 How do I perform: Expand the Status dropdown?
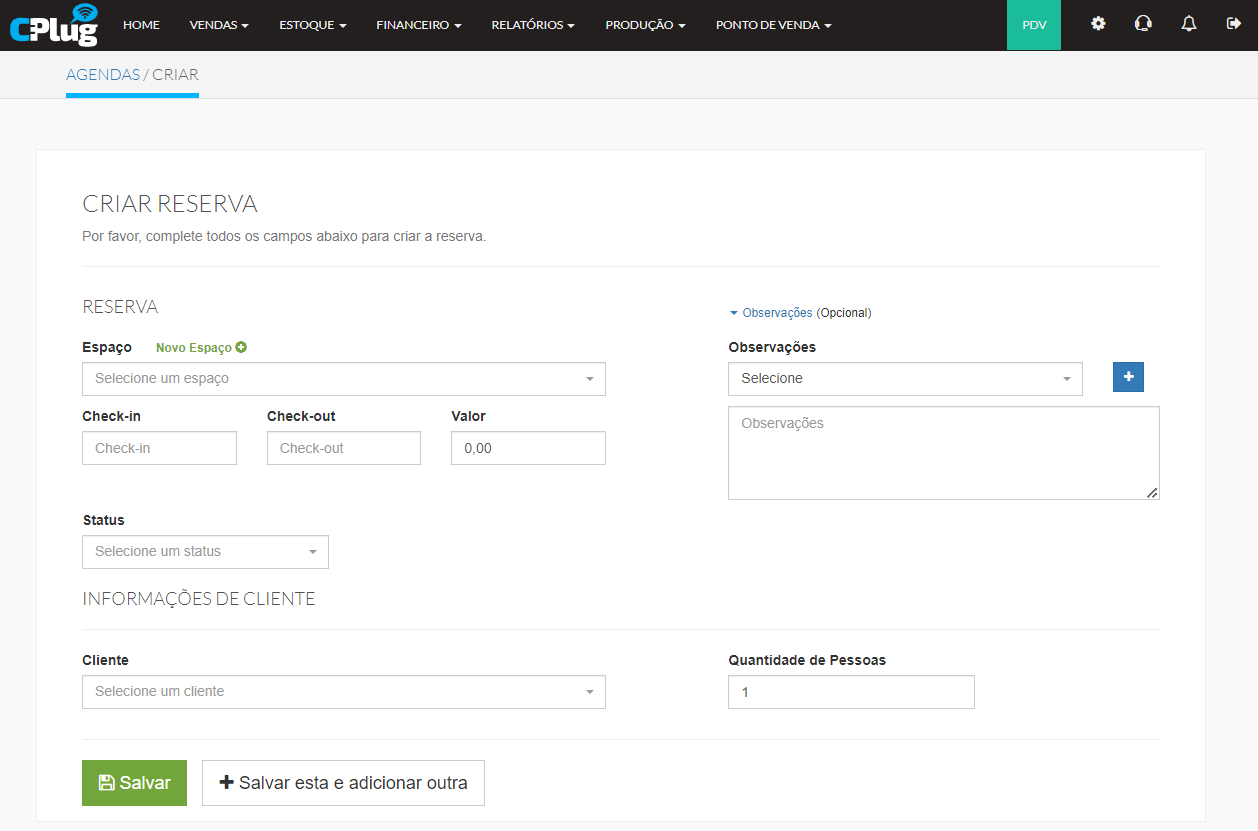(205, 552)
